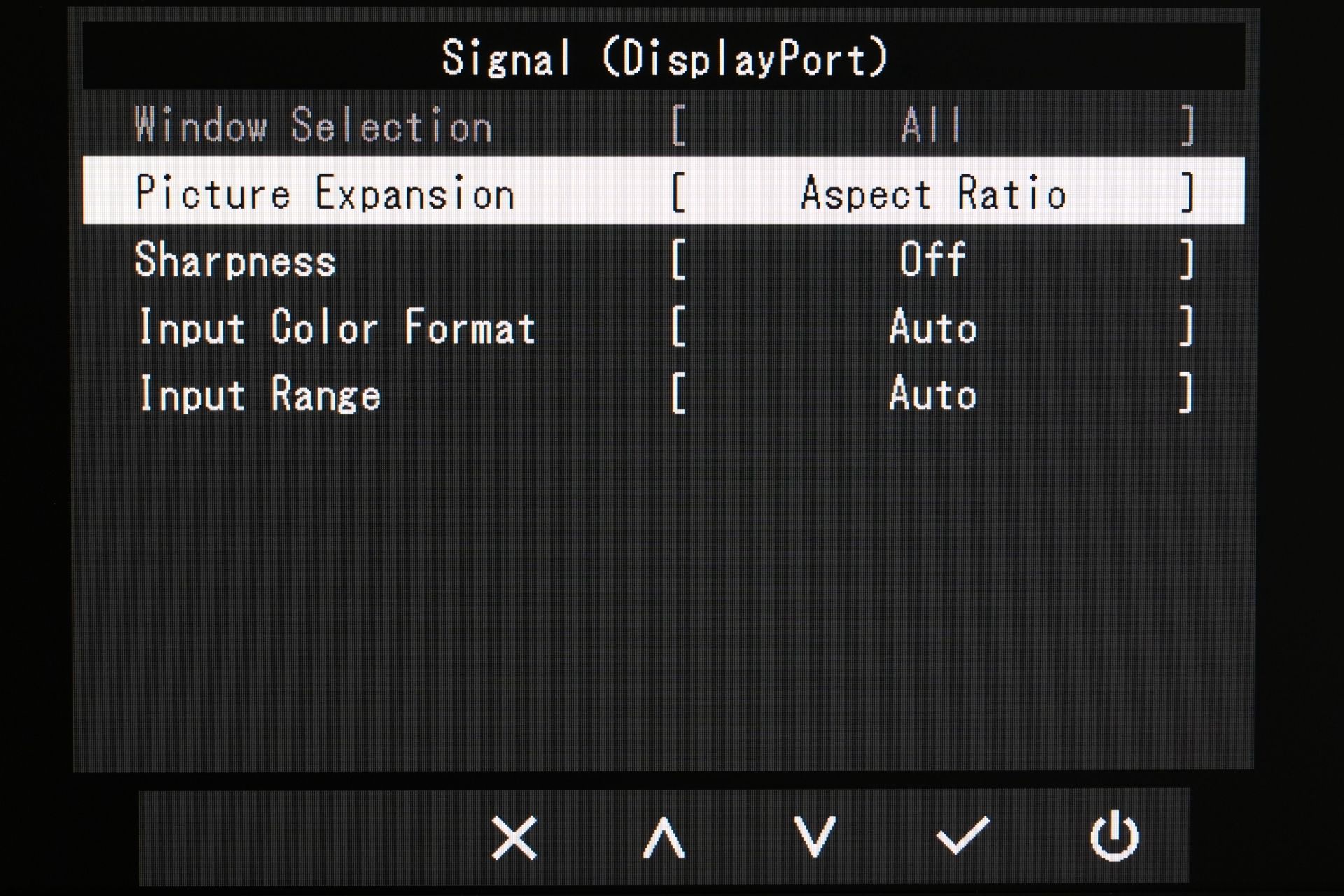Click the power icon

coord(1114,836)
